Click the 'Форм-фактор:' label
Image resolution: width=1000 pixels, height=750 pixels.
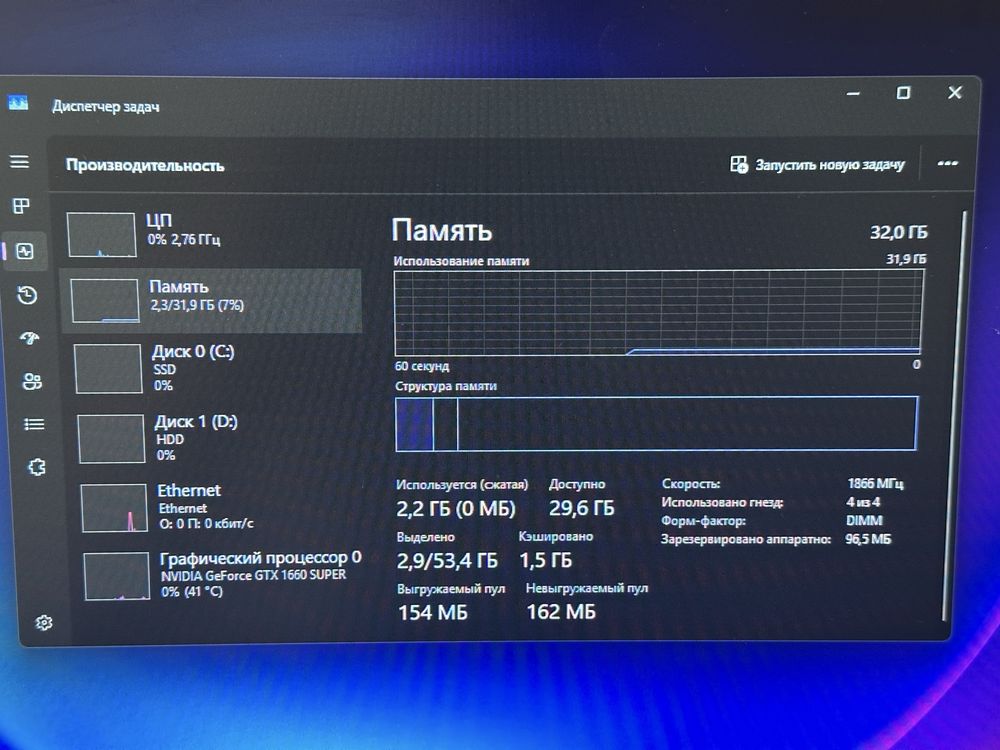[703, 521]
